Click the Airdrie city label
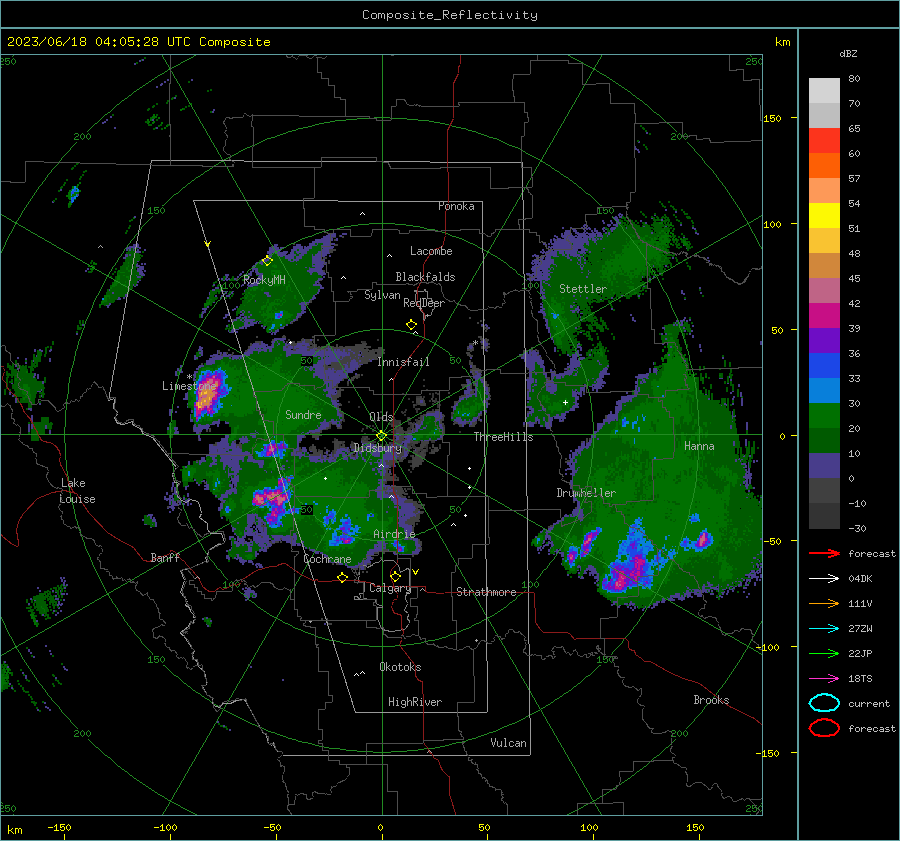This screenshot has width=900, height=841. 394,534
